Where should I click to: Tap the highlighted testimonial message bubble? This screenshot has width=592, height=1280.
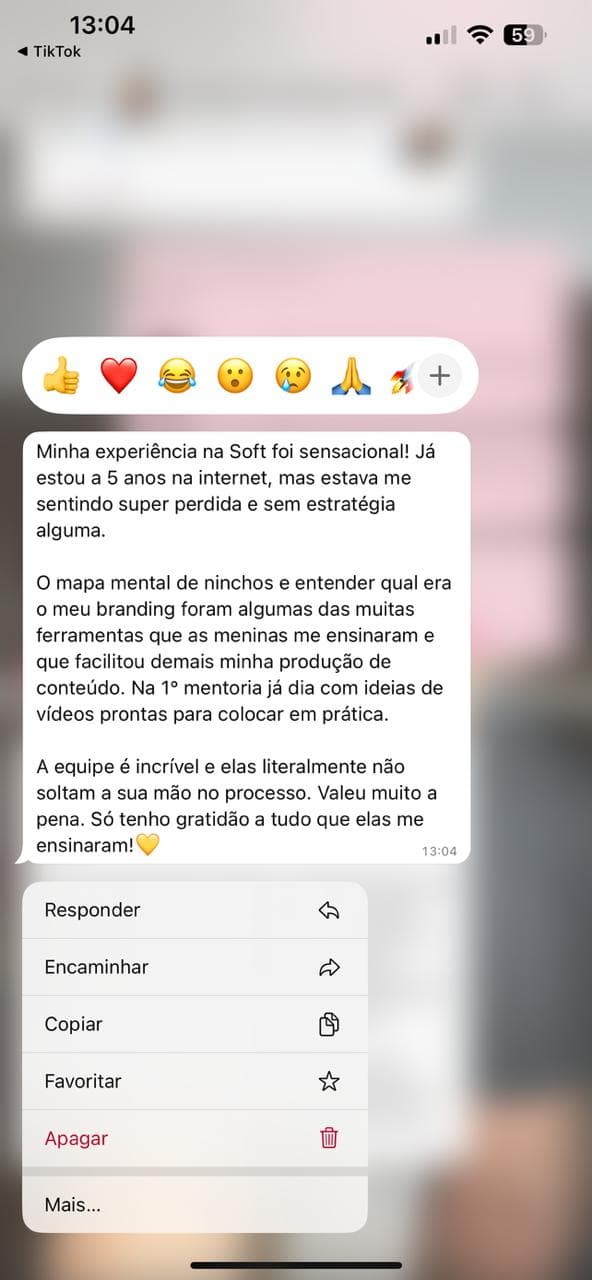(245, 647)
